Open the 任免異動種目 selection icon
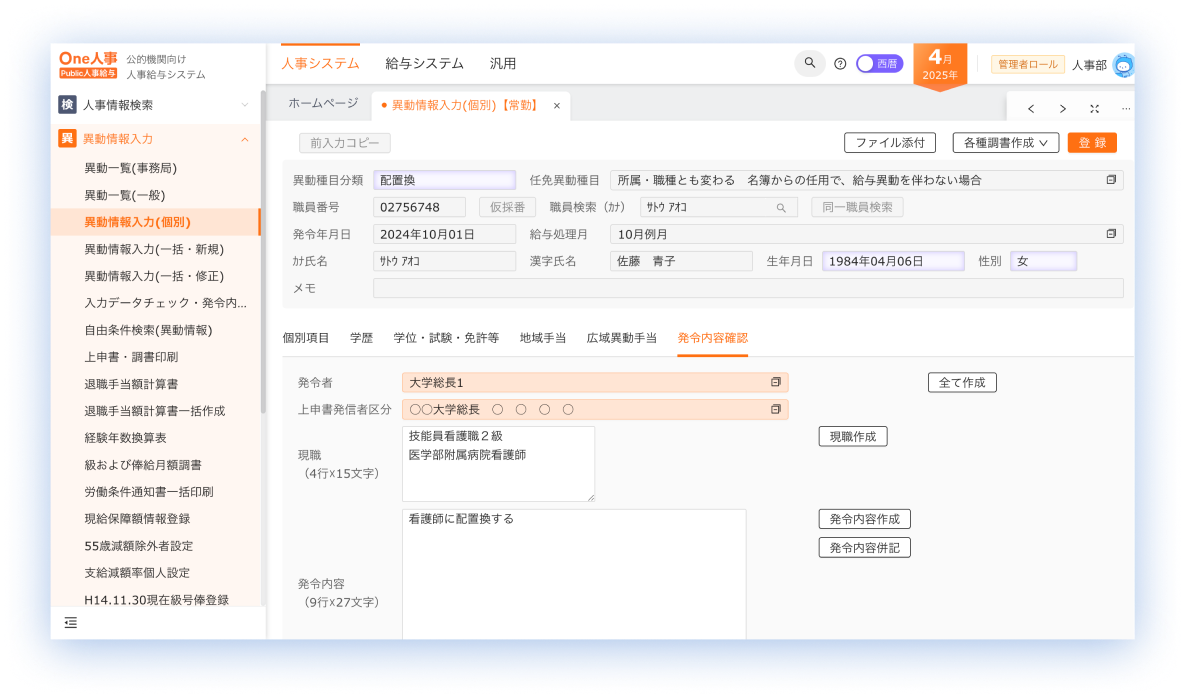Viewport: 1186px width, 698px height. pyautogui.click(x=1111, y=180)
